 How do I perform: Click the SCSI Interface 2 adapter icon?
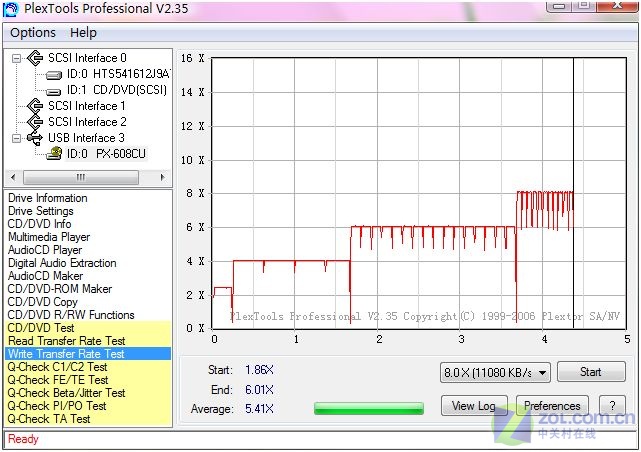click(x=35, y=122)
